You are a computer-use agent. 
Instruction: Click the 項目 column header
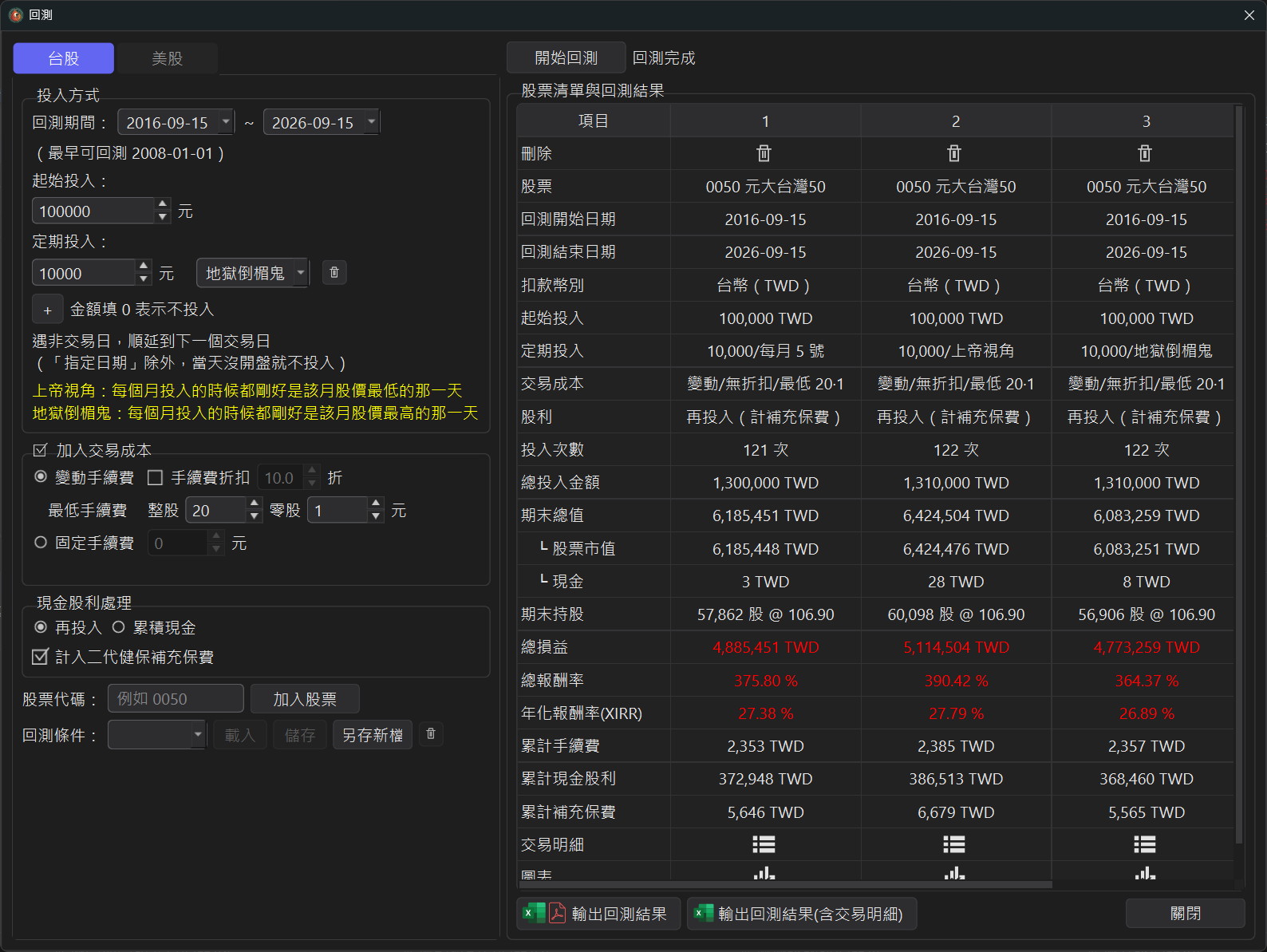pos(594,120)
